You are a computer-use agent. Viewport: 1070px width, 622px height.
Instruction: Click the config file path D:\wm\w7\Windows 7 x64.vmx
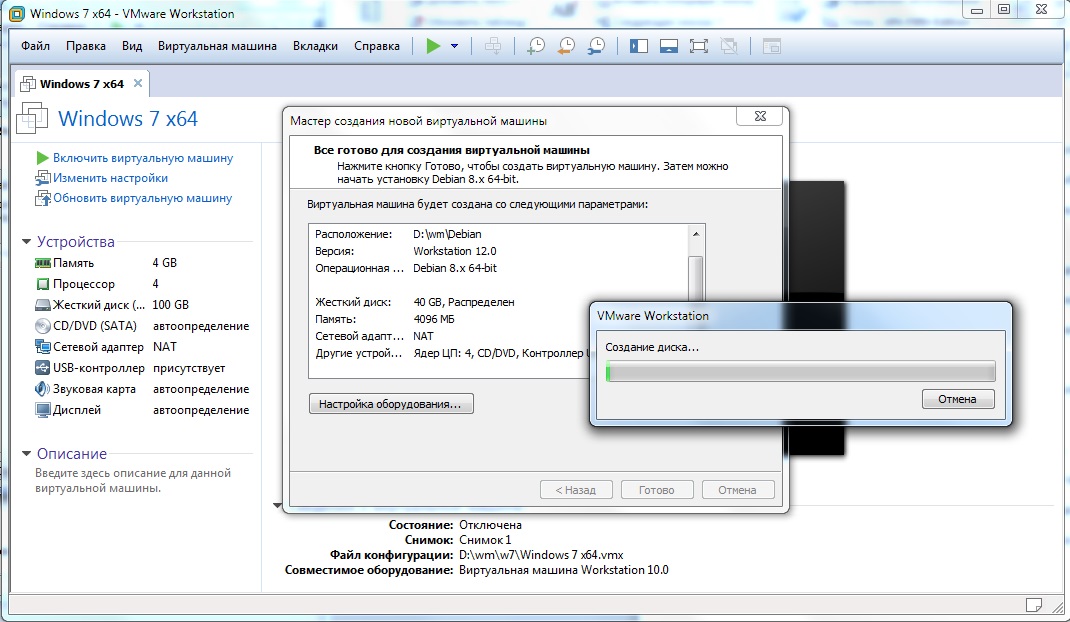click(x=541, y=555)
